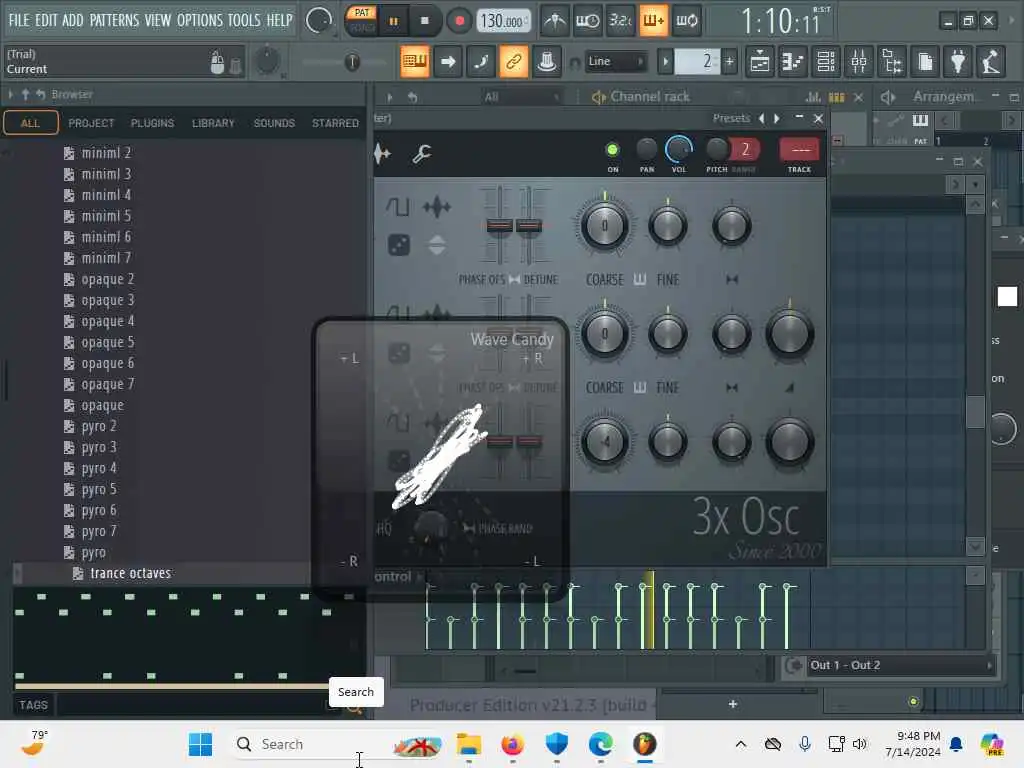Open File Explorer from taskbar
Viewport: 1024px width, 768px height.
[469, 744]
